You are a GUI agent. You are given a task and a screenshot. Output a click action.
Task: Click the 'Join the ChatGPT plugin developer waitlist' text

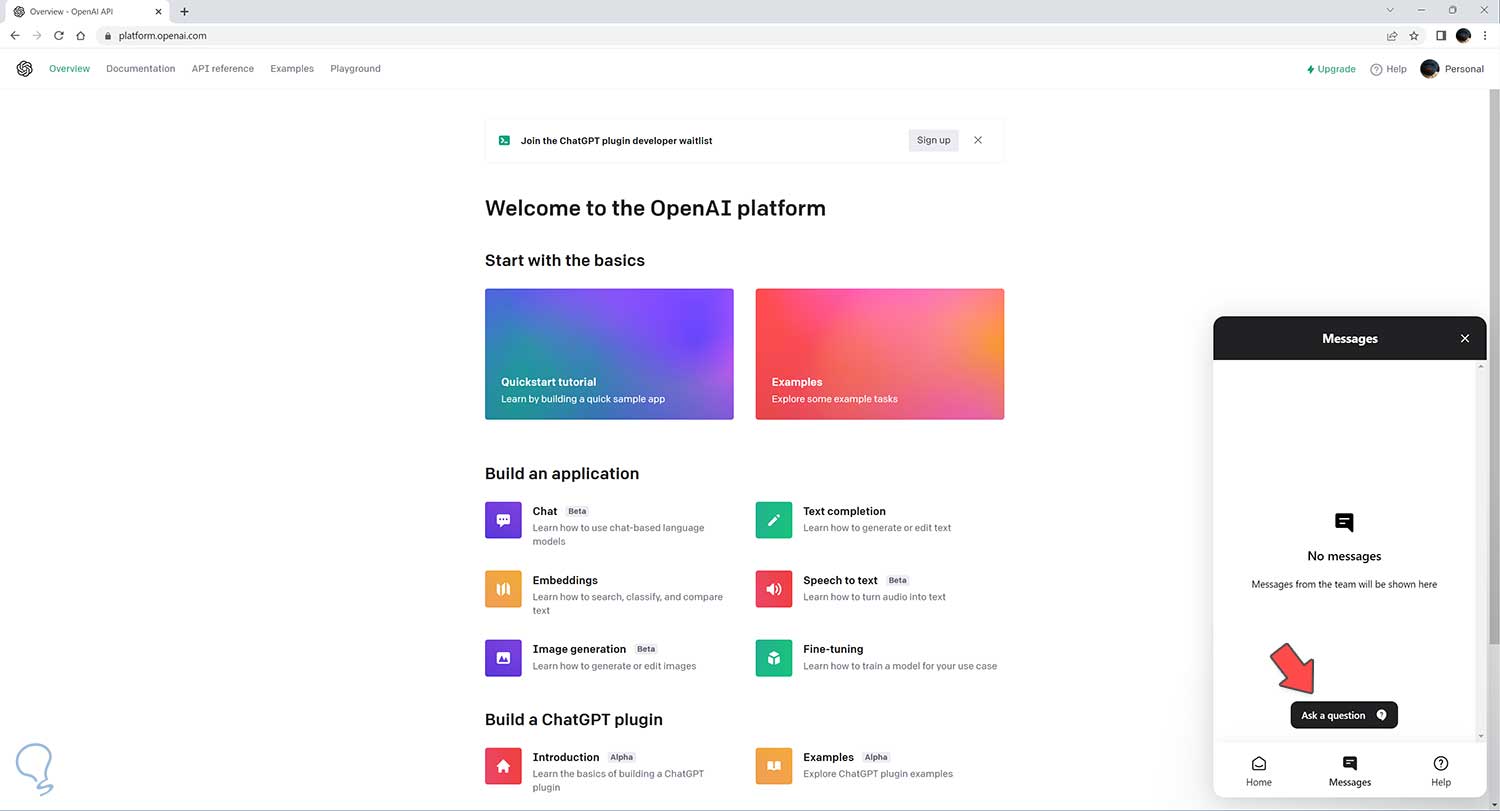pyautogui.click(x=617, y=141)
